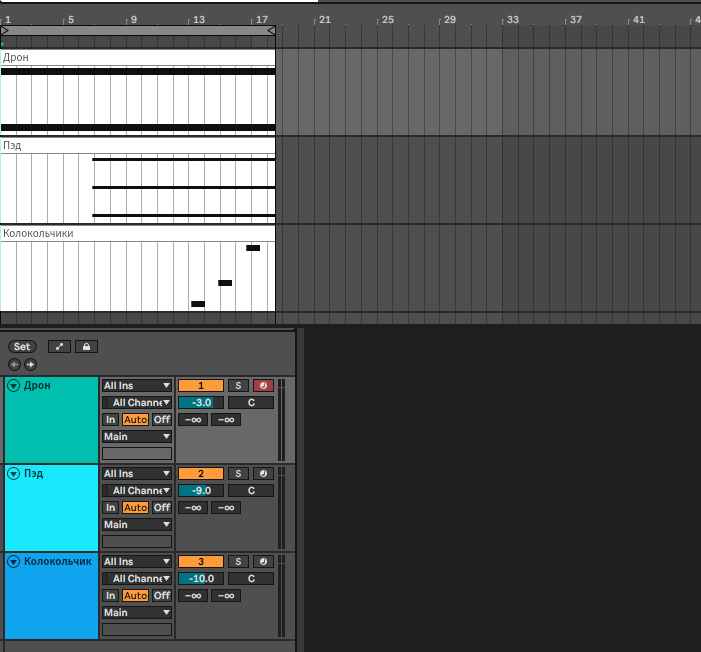Open the All Ins input dropdown on Пэд

[x=137, y=474]
